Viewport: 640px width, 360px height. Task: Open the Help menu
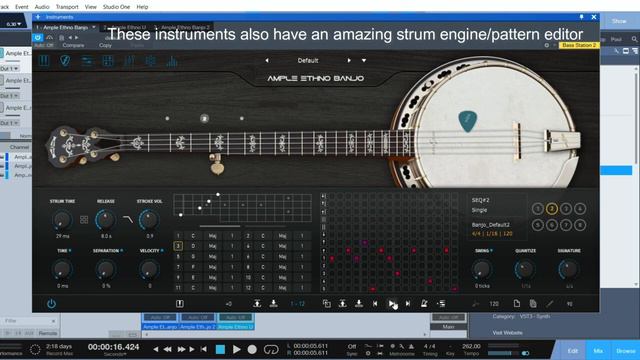coord(142,7)
